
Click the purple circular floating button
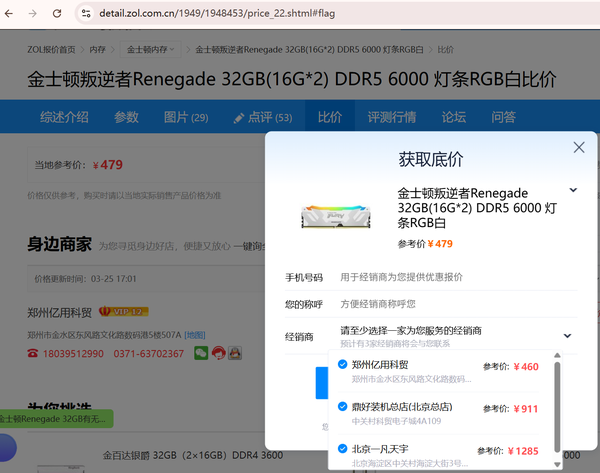pyautogui.click(x=8, y=447)
